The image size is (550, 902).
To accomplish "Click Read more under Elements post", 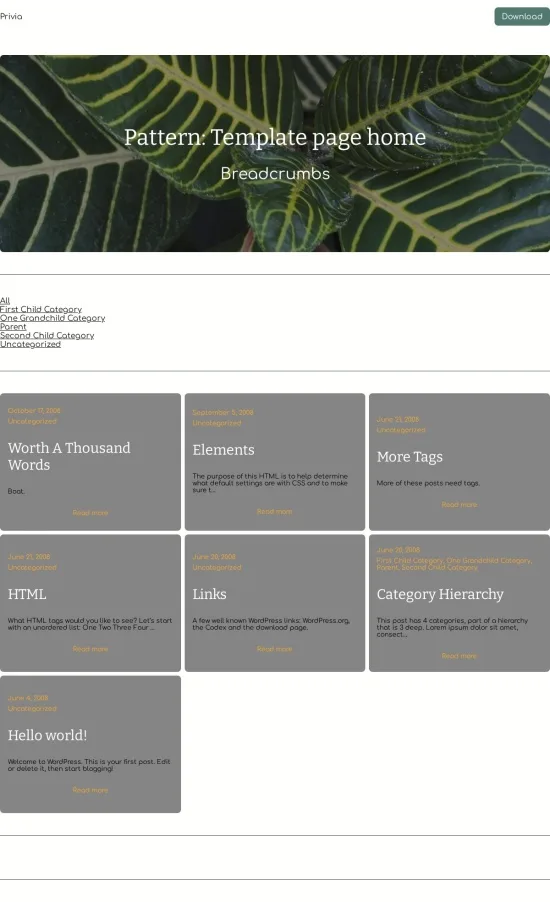I will pyautogui.click(x=274, y=511).
